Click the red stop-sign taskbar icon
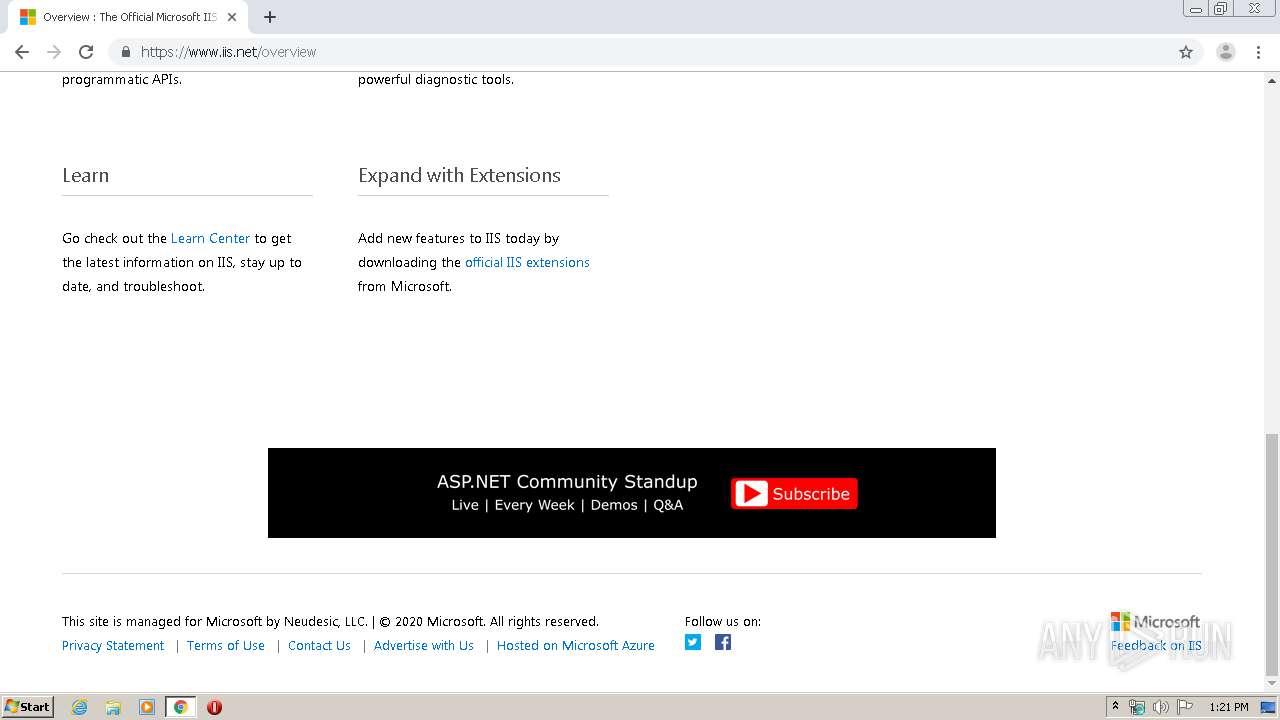Image resolution: width=1280 pixels, height=720 pixels. click(x=214, y=707)
